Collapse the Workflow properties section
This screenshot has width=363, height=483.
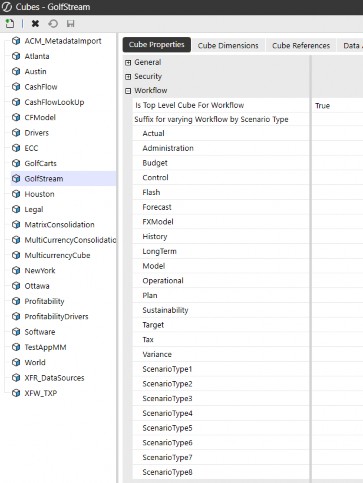click(128, 91)
